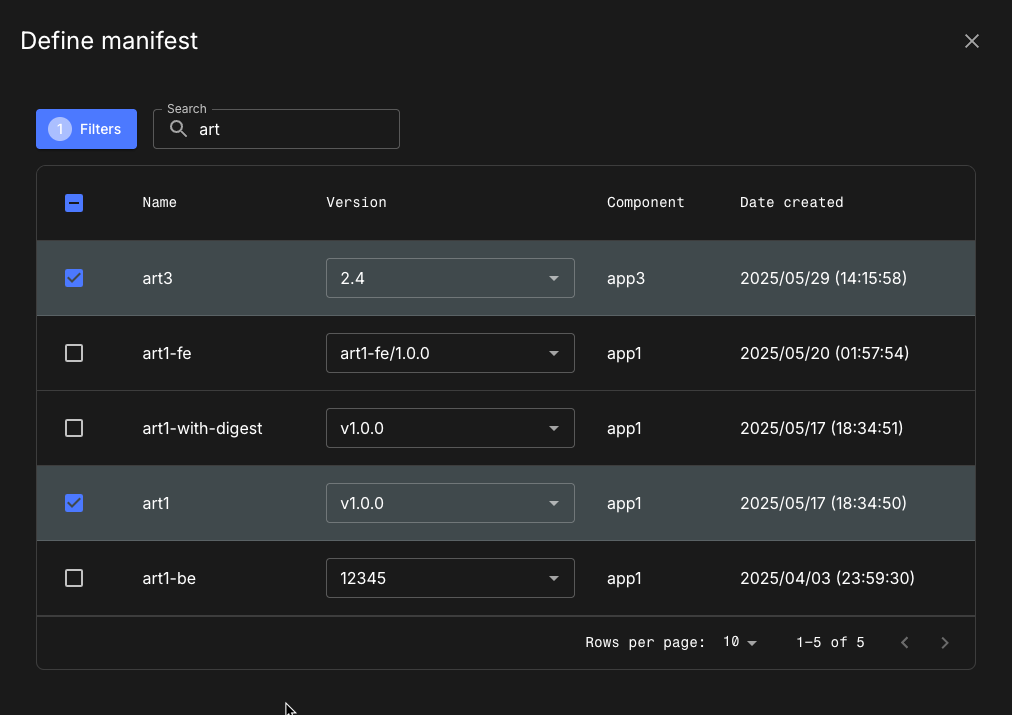Open the version dropdown showing 2.4

click(x=450, y=278)
